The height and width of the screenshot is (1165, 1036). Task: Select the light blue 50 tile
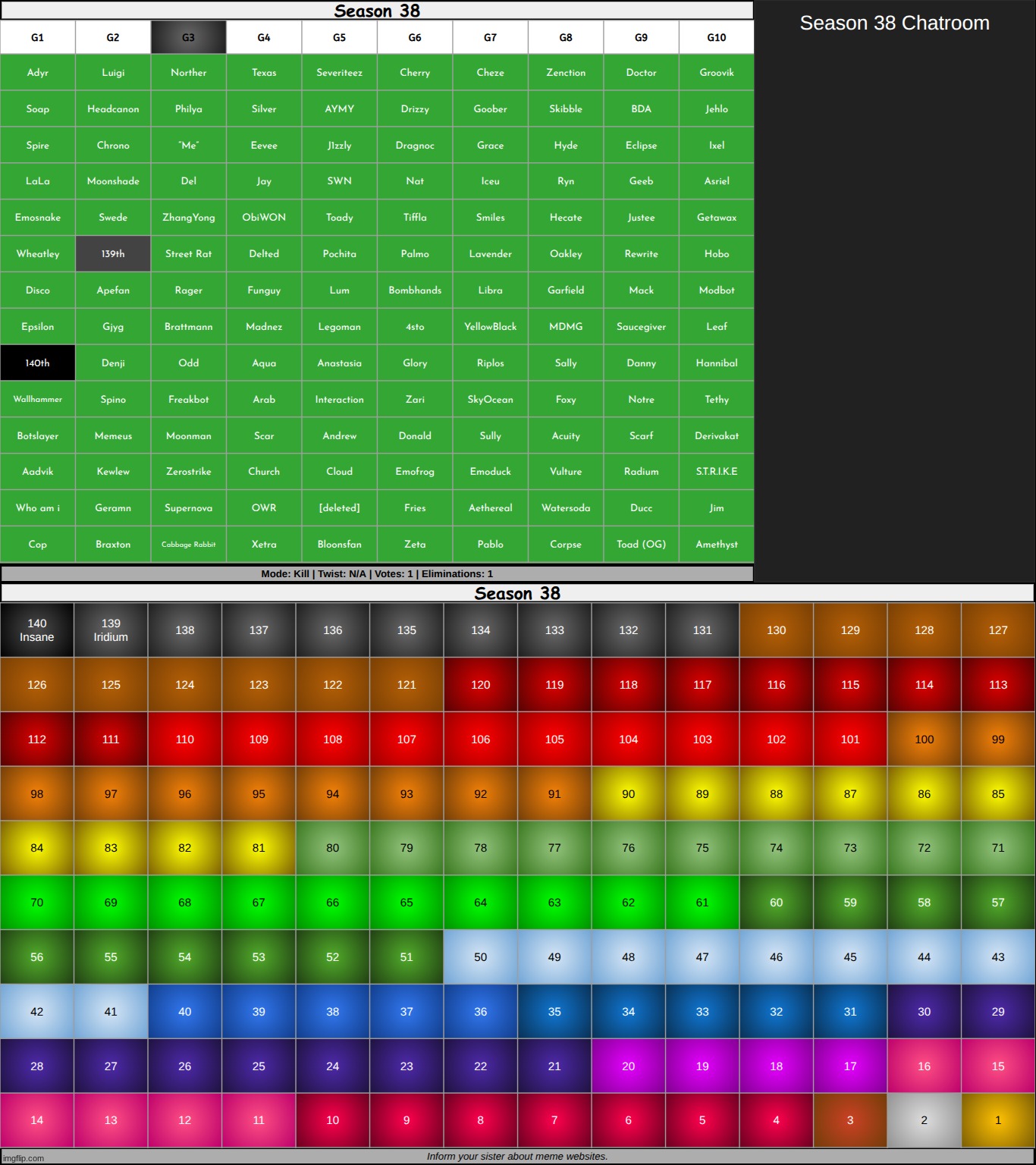coord(480,957)
